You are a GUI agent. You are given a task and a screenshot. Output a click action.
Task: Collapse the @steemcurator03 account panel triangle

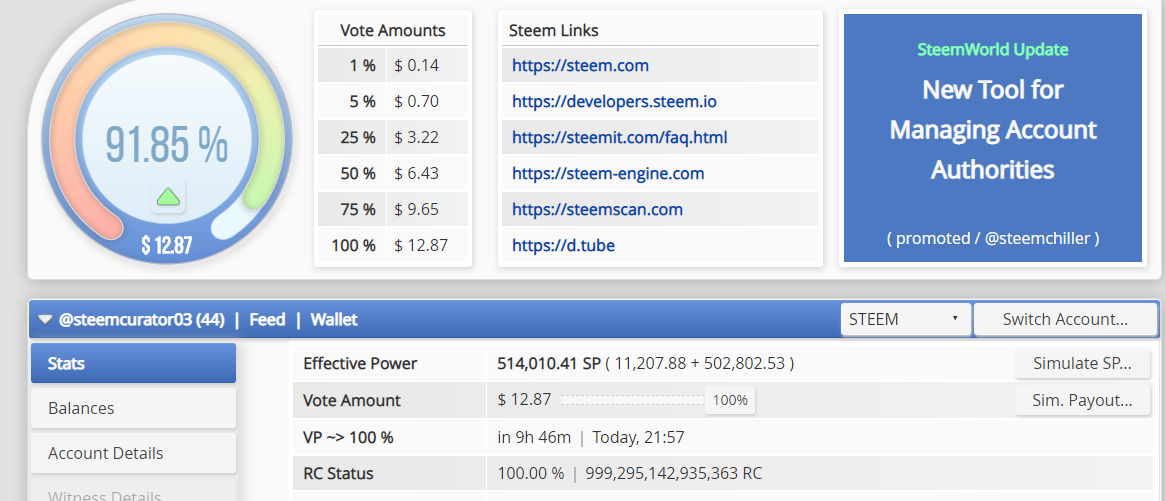45,320
